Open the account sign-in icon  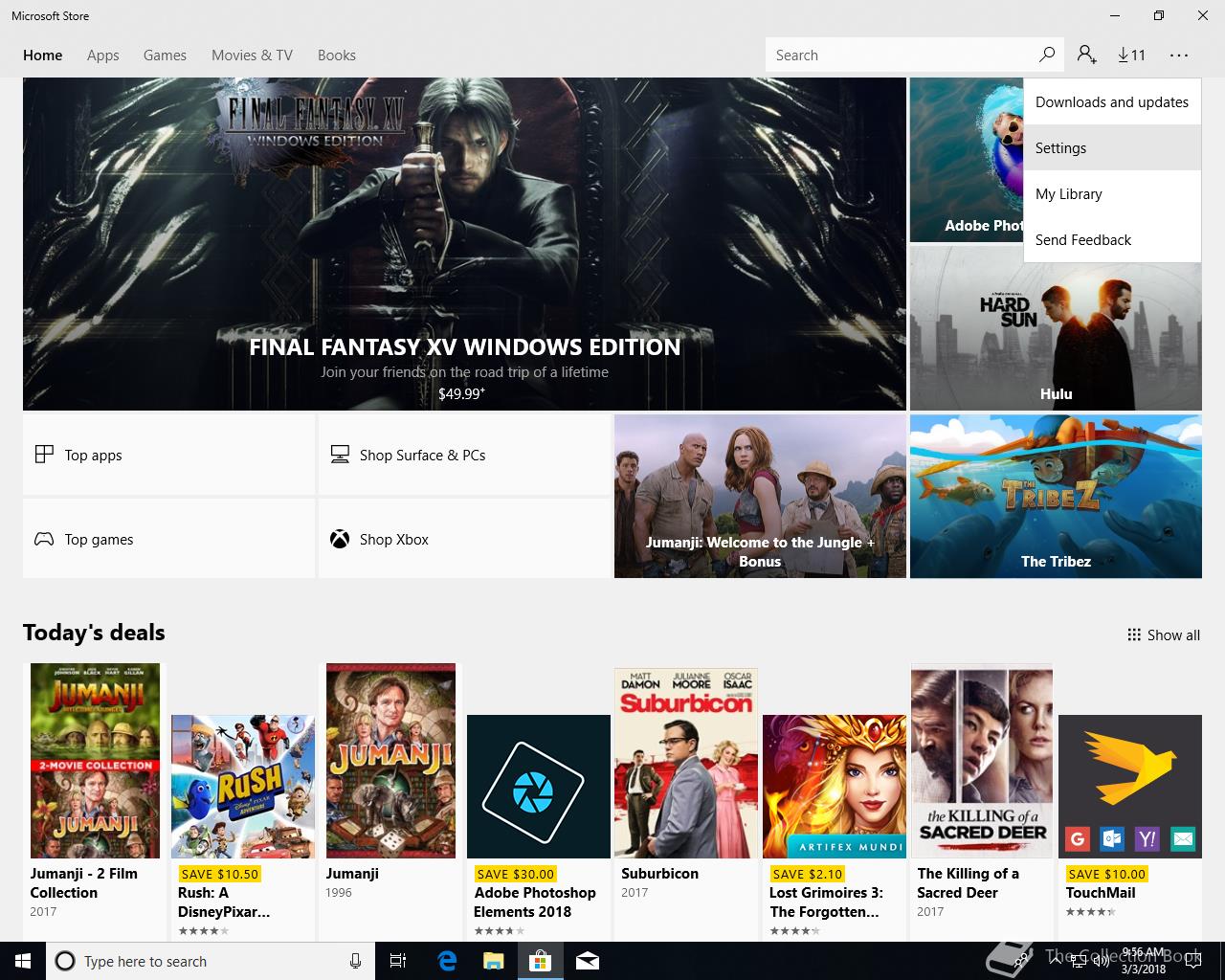(1086, 55)
